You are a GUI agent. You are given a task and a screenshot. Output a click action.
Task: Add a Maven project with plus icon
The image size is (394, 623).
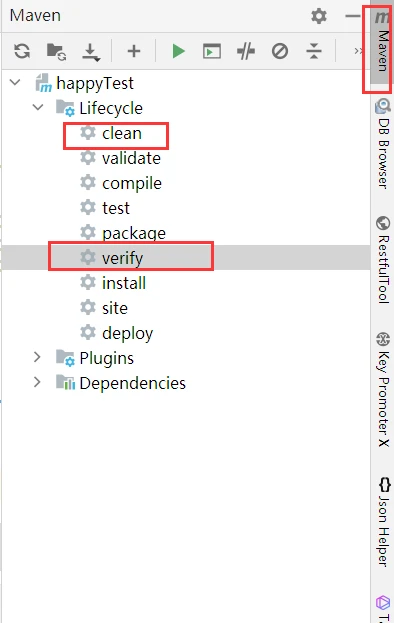click(134, 51)
